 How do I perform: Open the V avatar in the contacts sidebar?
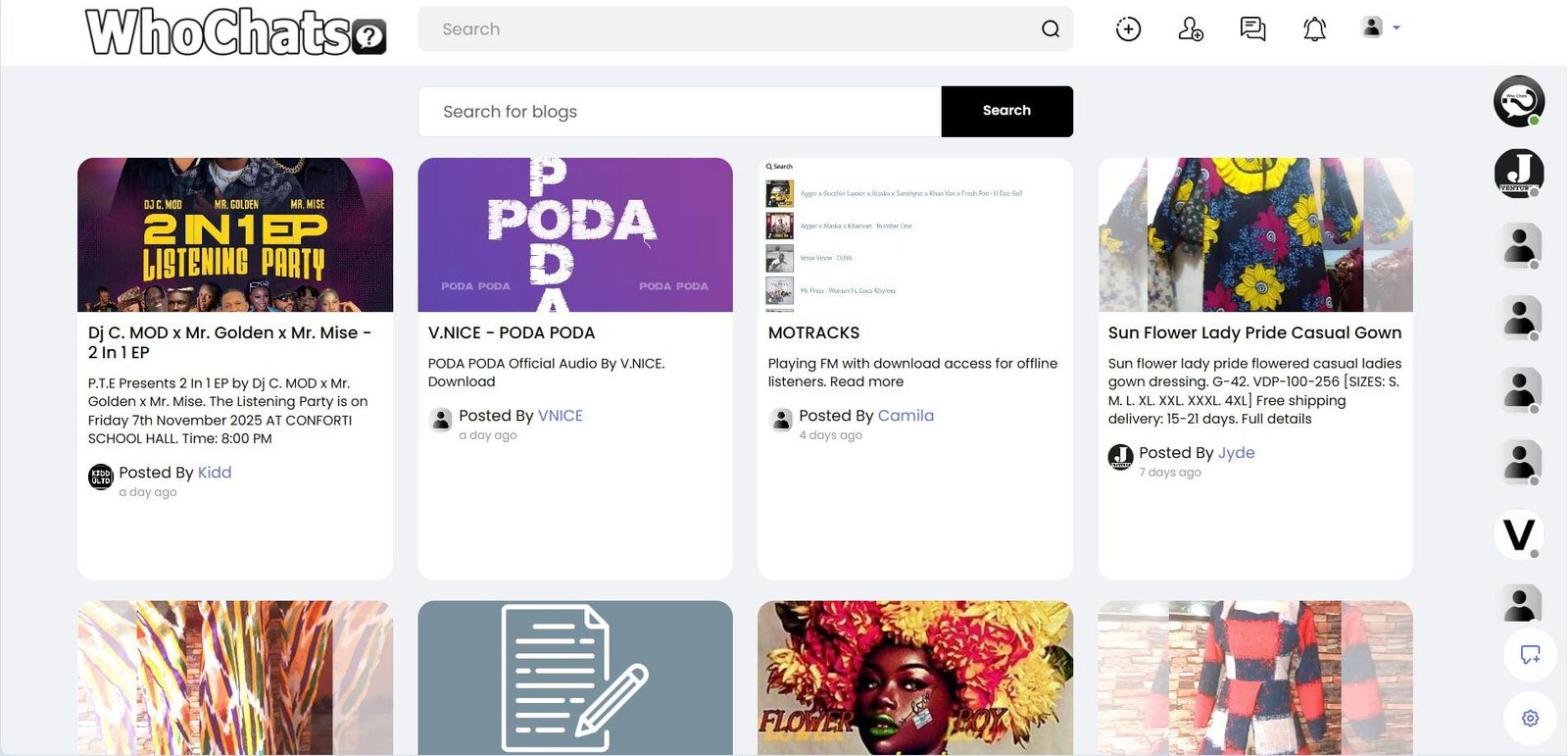click(x=1519, y=534)
